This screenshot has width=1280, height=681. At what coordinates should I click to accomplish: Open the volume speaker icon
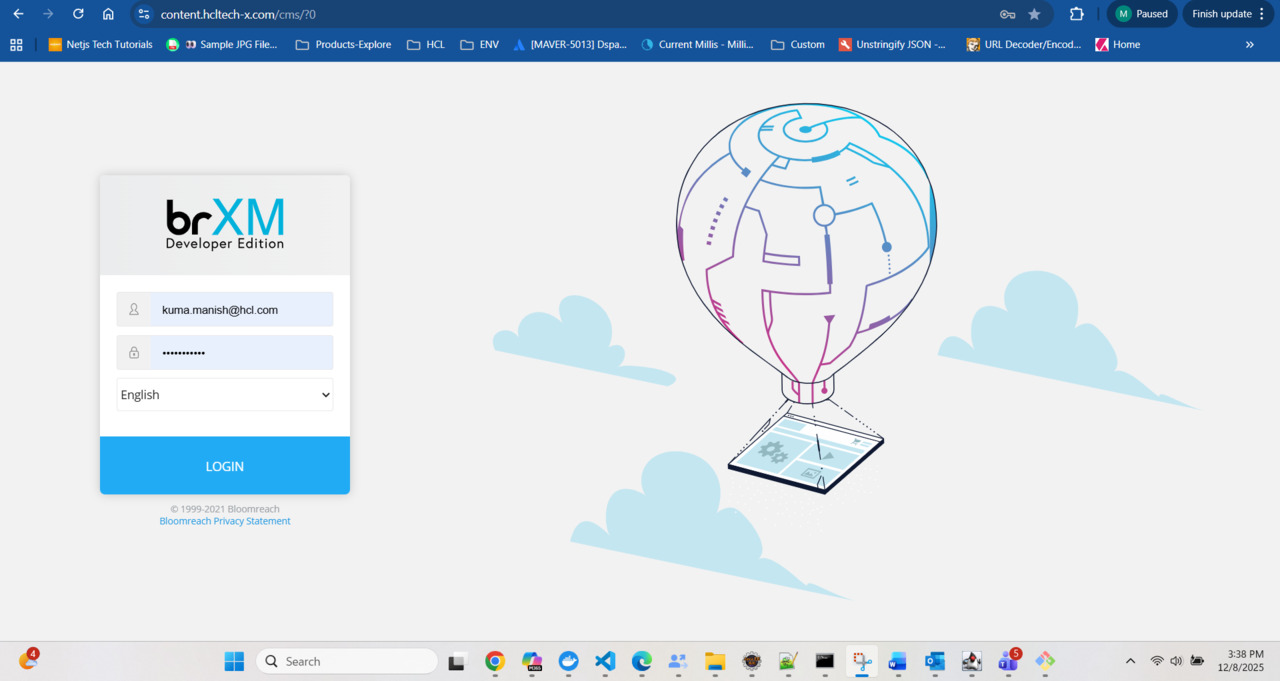click(1176, 661)
